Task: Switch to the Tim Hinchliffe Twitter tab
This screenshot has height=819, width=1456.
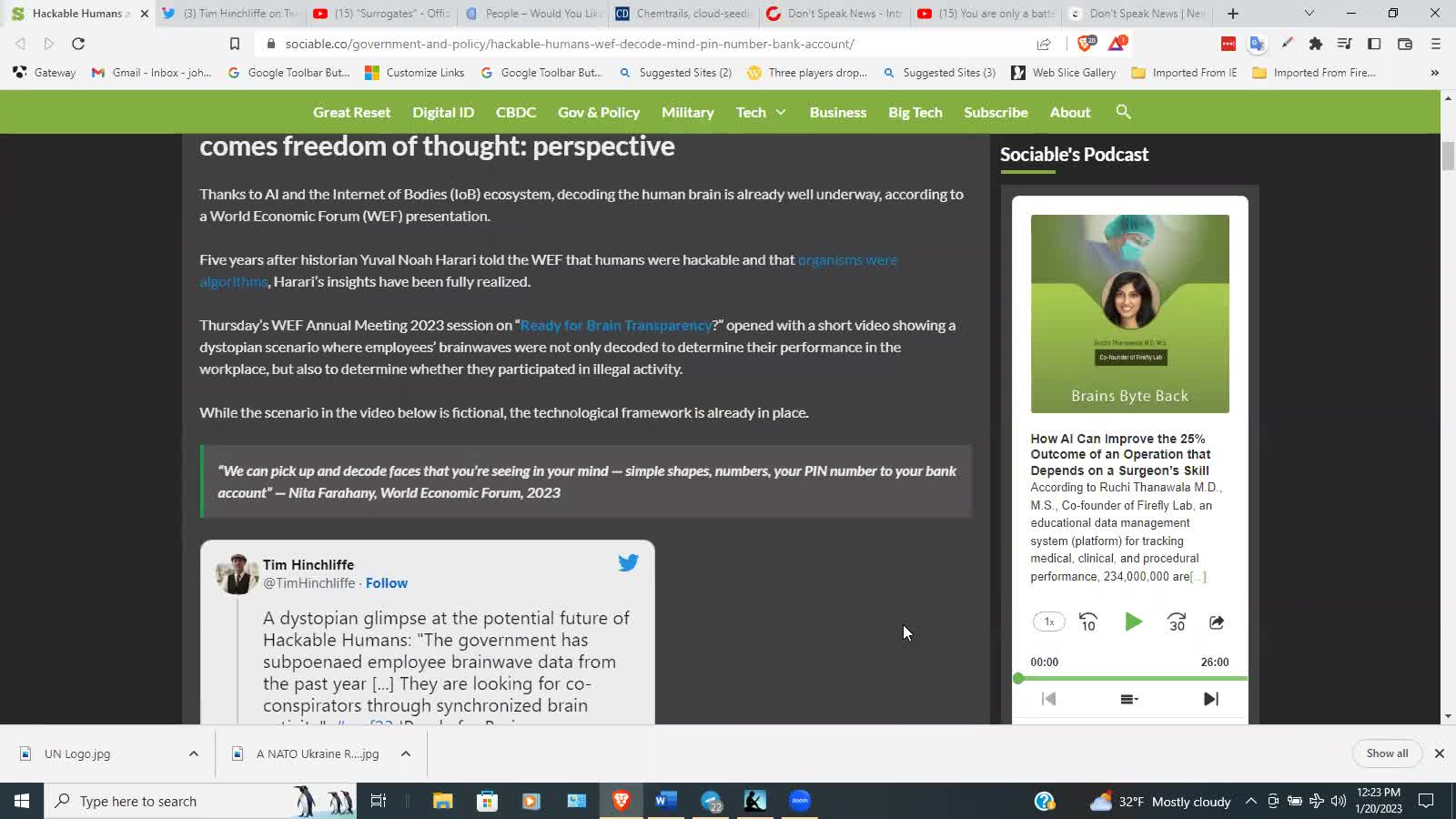Action: [229, 14]
